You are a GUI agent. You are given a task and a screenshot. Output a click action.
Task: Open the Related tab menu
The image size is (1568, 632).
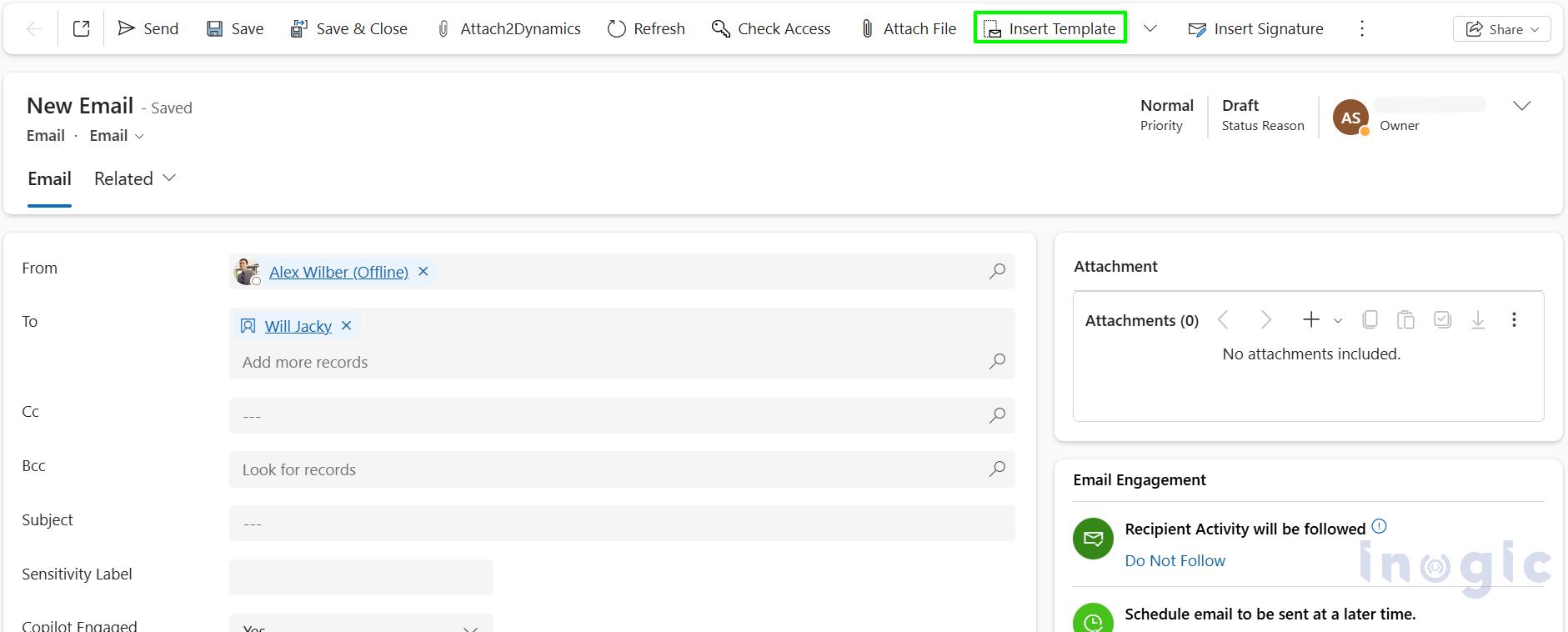135,179
